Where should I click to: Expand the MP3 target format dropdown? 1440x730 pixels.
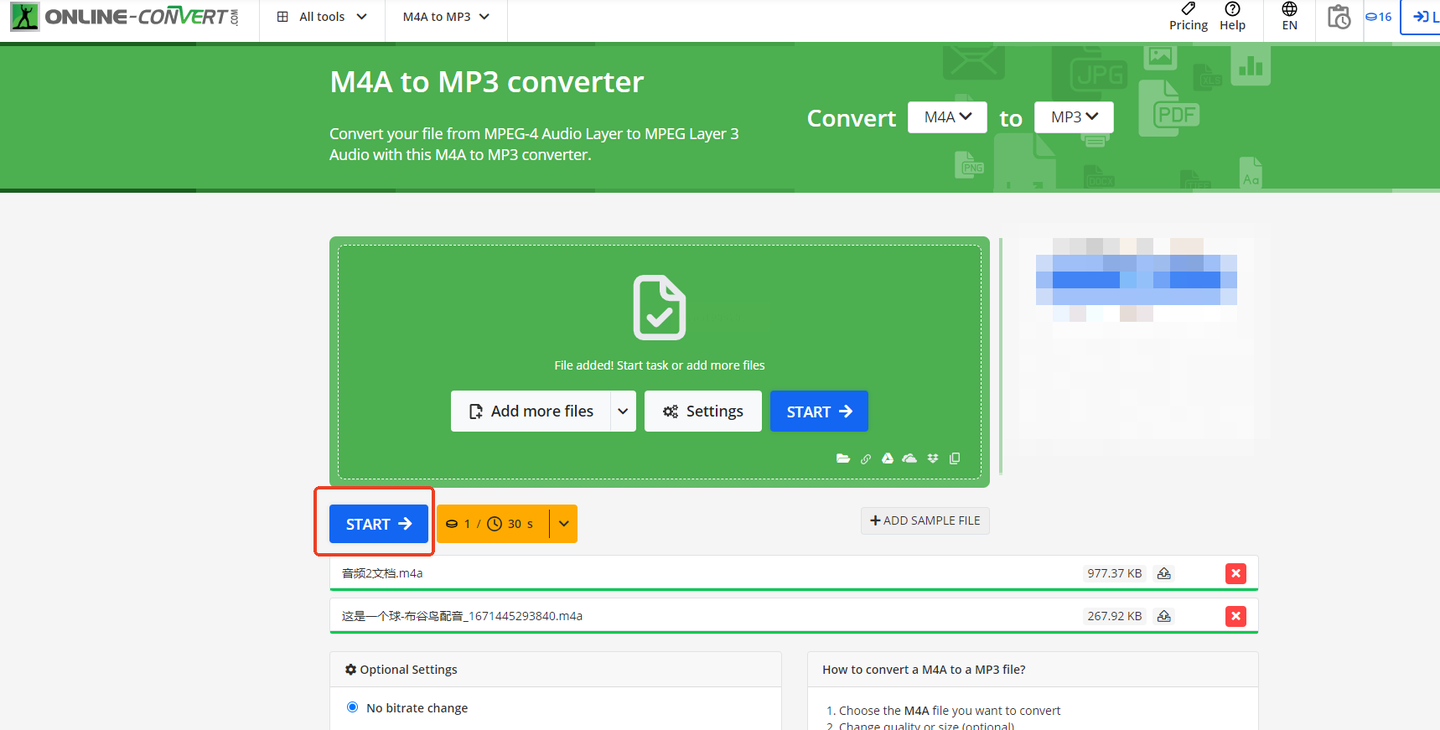(1074, 117)
